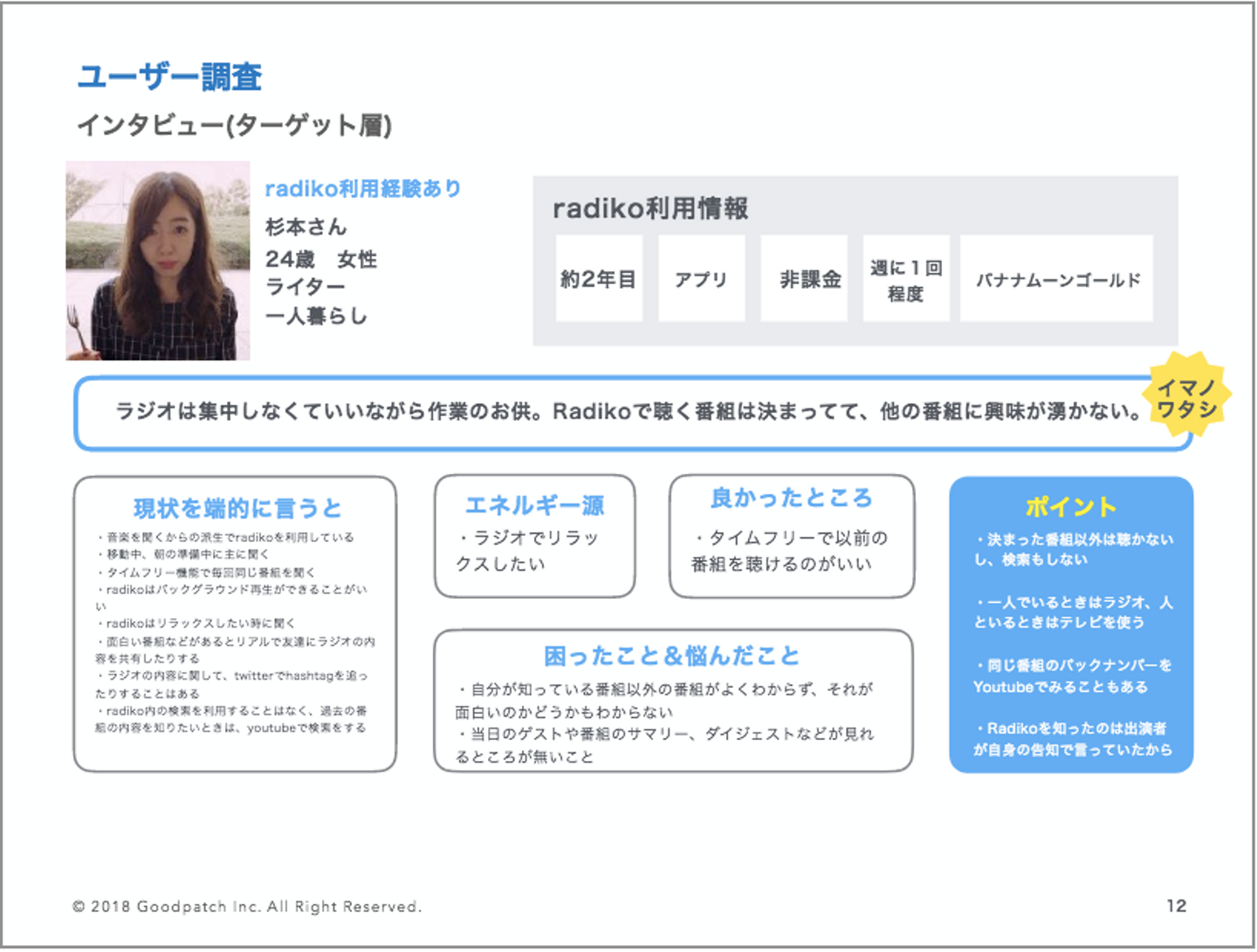Select the text "ラジオでリラックスしたい"

[x=527, y=551]
